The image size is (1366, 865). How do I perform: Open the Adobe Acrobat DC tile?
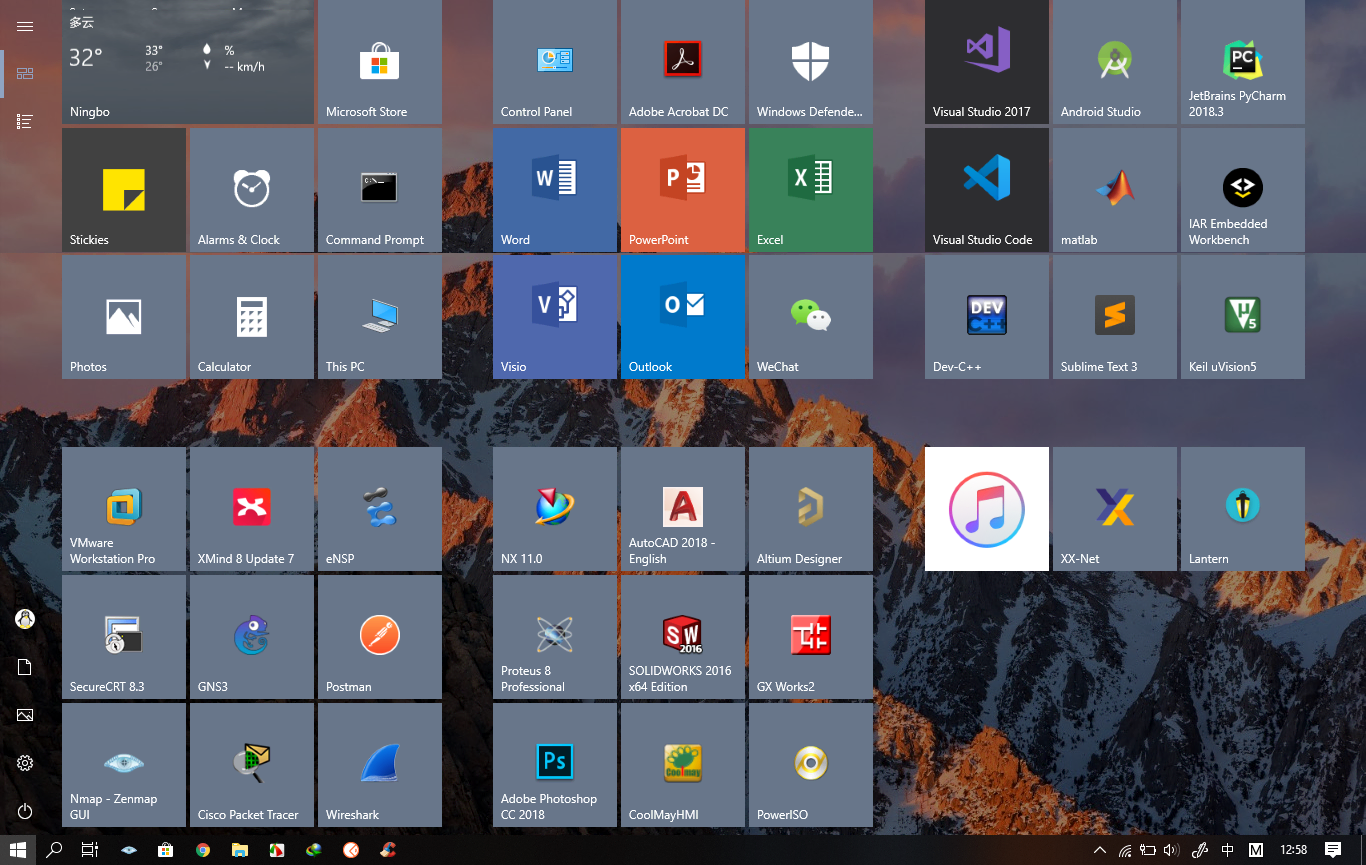pos(683,62)
